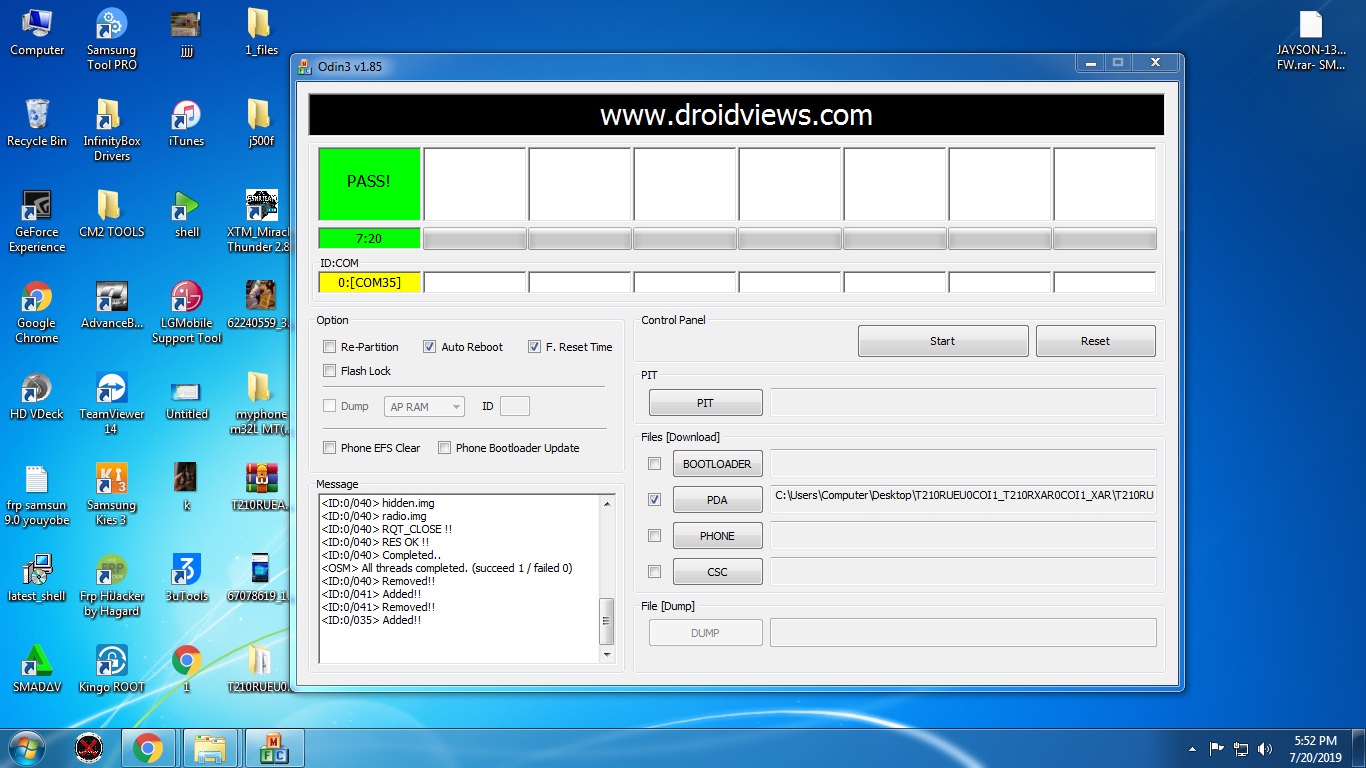Tick the checkbox beside the BOOTLOADER button

pyautogui.click(x=654, y=464)
